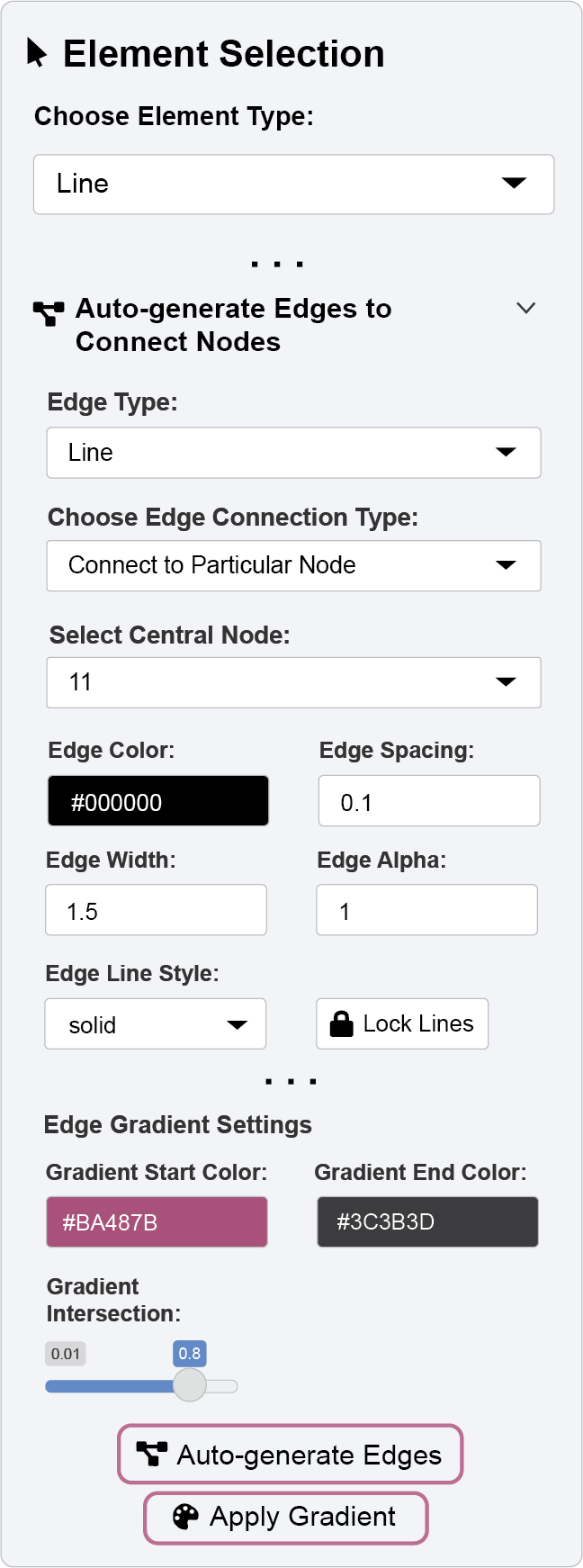Screen dimensions: 583x1568
Task: Open the Edge Type dropdown
Action: coord(293,452)
